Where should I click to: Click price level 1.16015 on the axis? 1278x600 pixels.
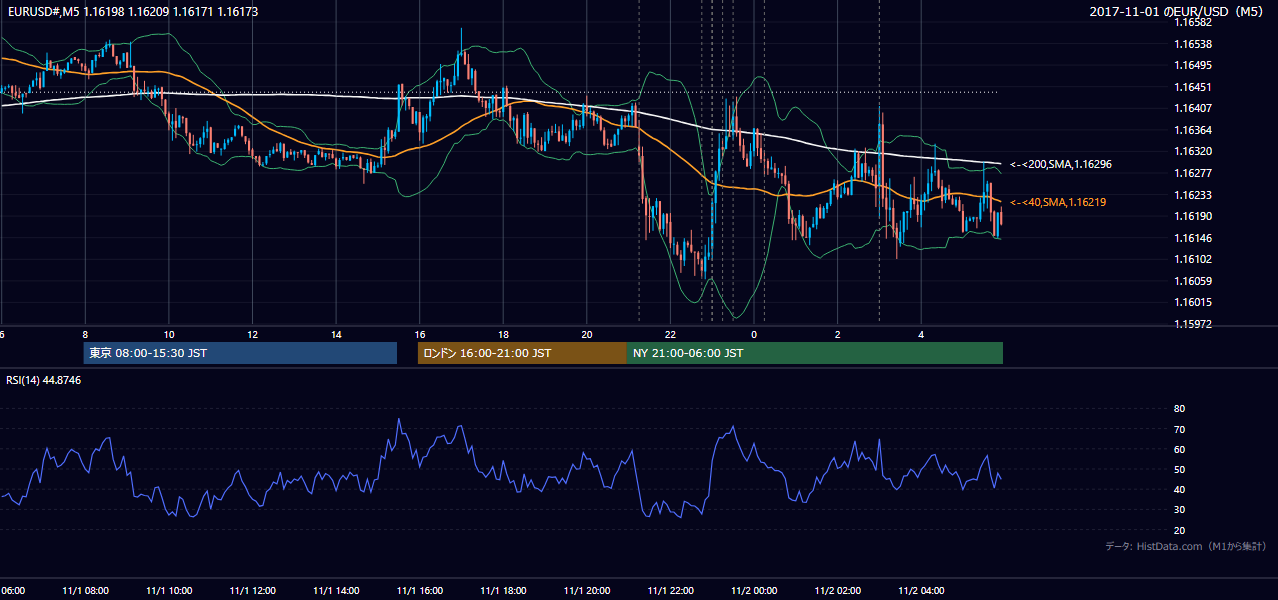pos(1194,302)
